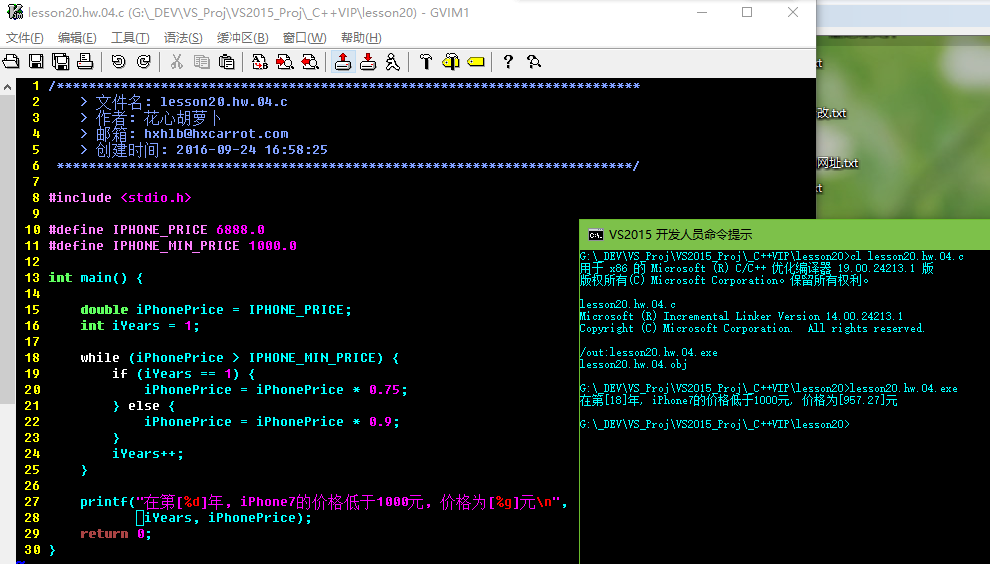
Task: Open the 文件(F) menu
Action: coord(25,38)
